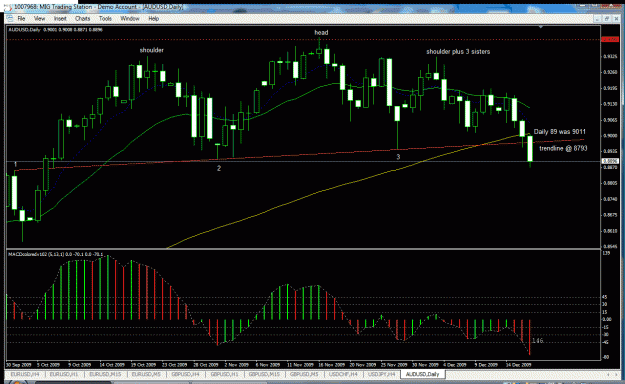The image size is (625, 384).
Task: Select the AUDUSD,Daily chart tab
Action: (x=423, y=374)
